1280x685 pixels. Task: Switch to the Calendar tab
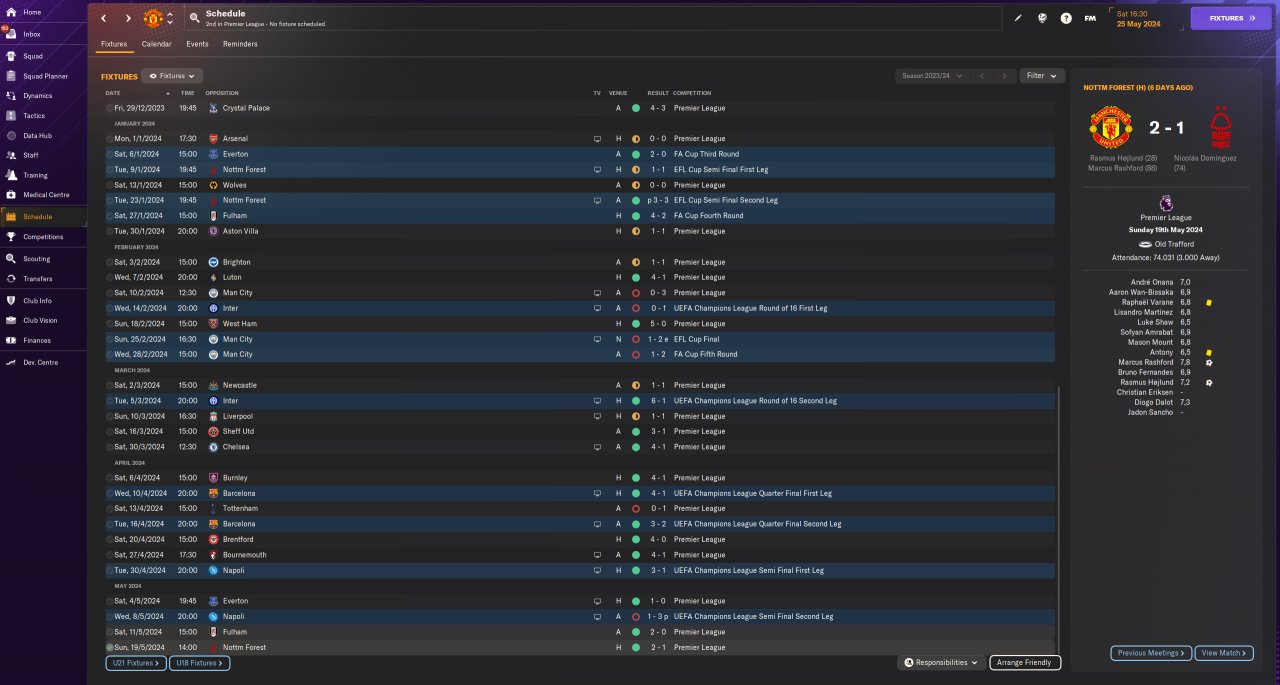156,44
